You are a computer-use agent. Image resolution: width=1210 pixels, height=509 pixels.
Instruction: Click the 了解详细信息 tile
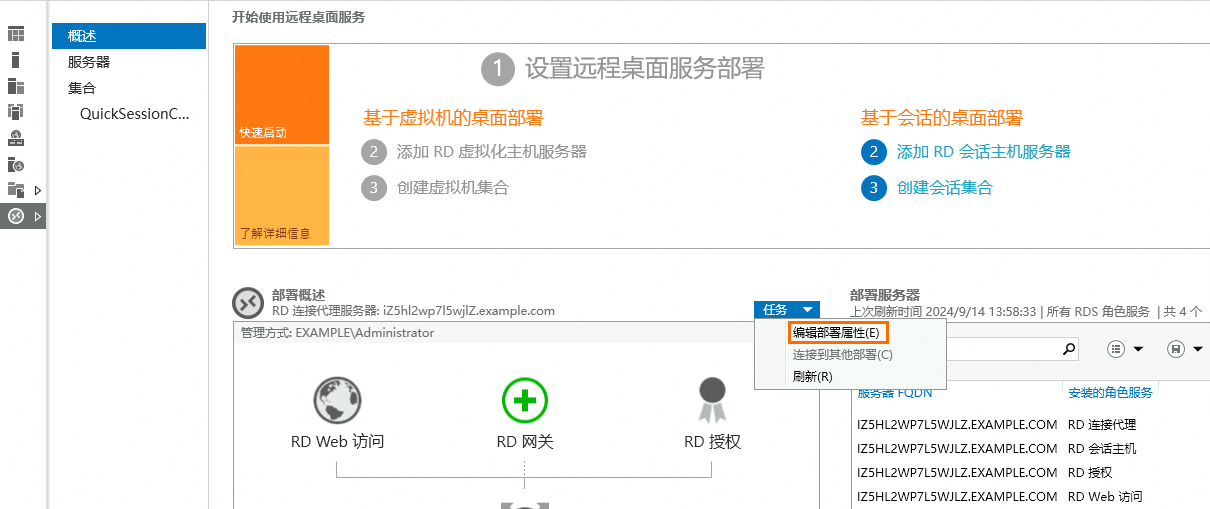282,195
